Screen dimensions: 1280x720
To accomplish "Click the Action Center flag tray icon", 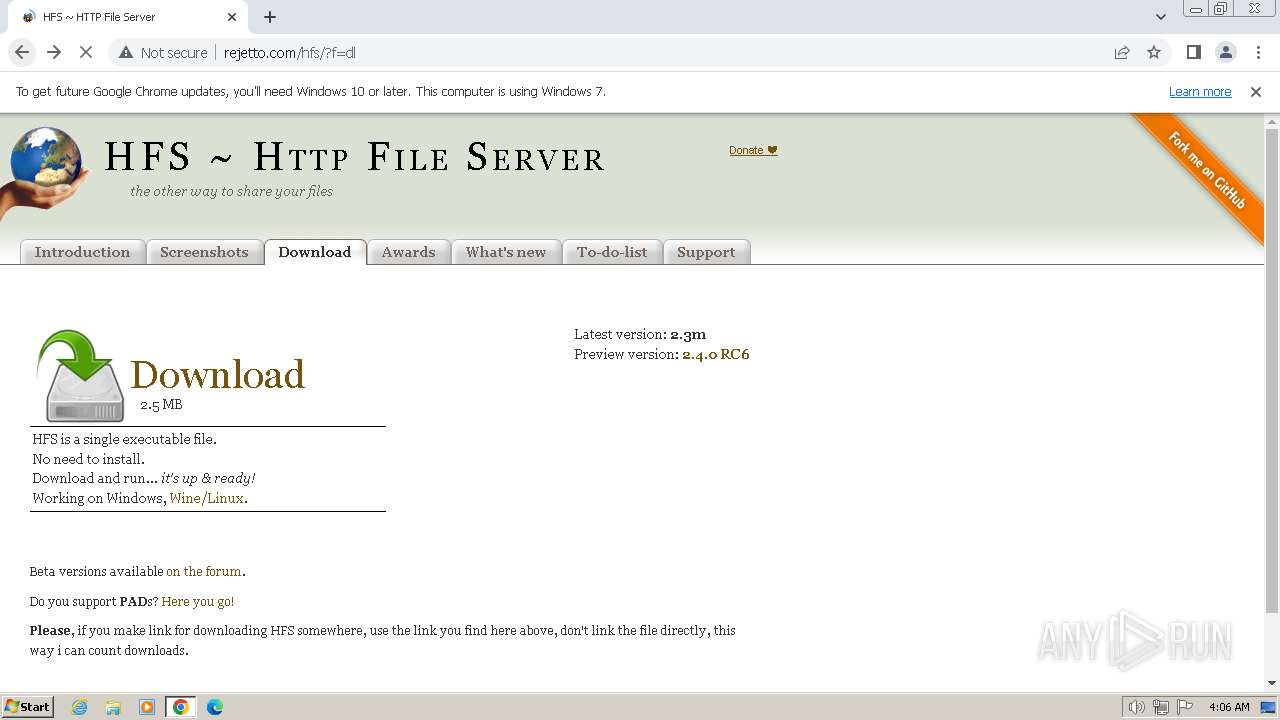I will (x=1185, y=707).
